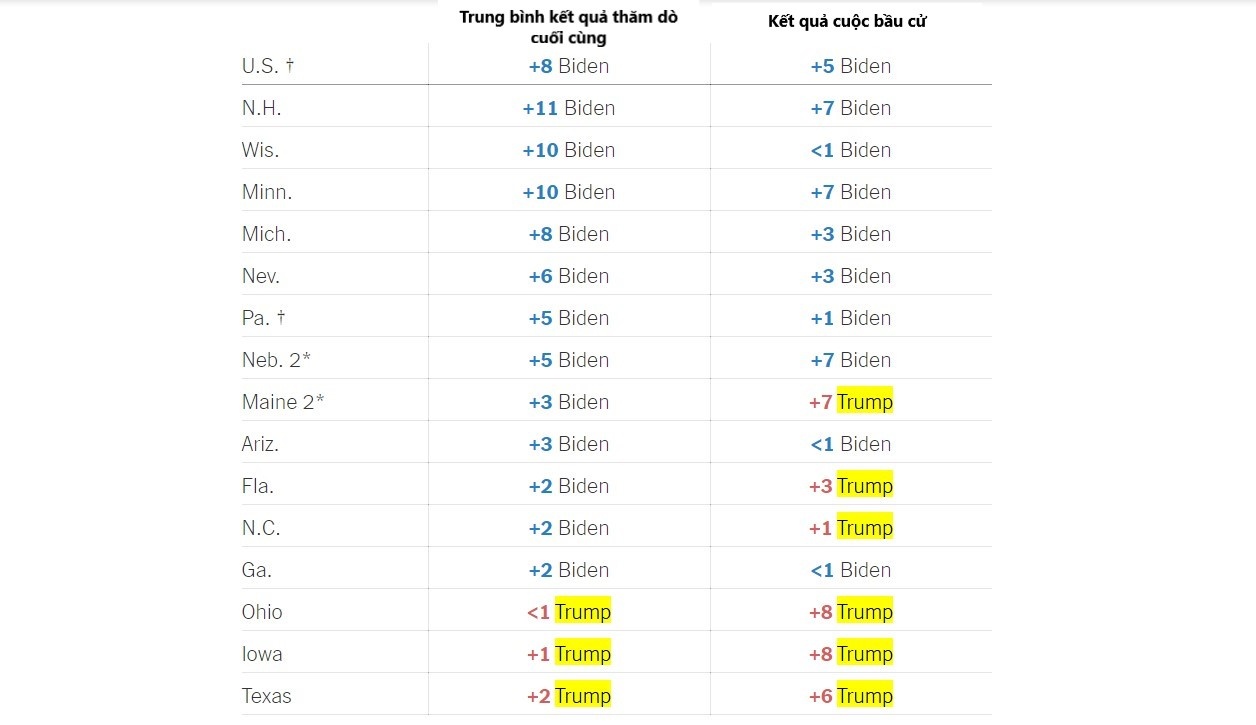Click the "+11 Biden" polling average value
This screenshot has height=725, width=1256.
click(x=568, y=108)
